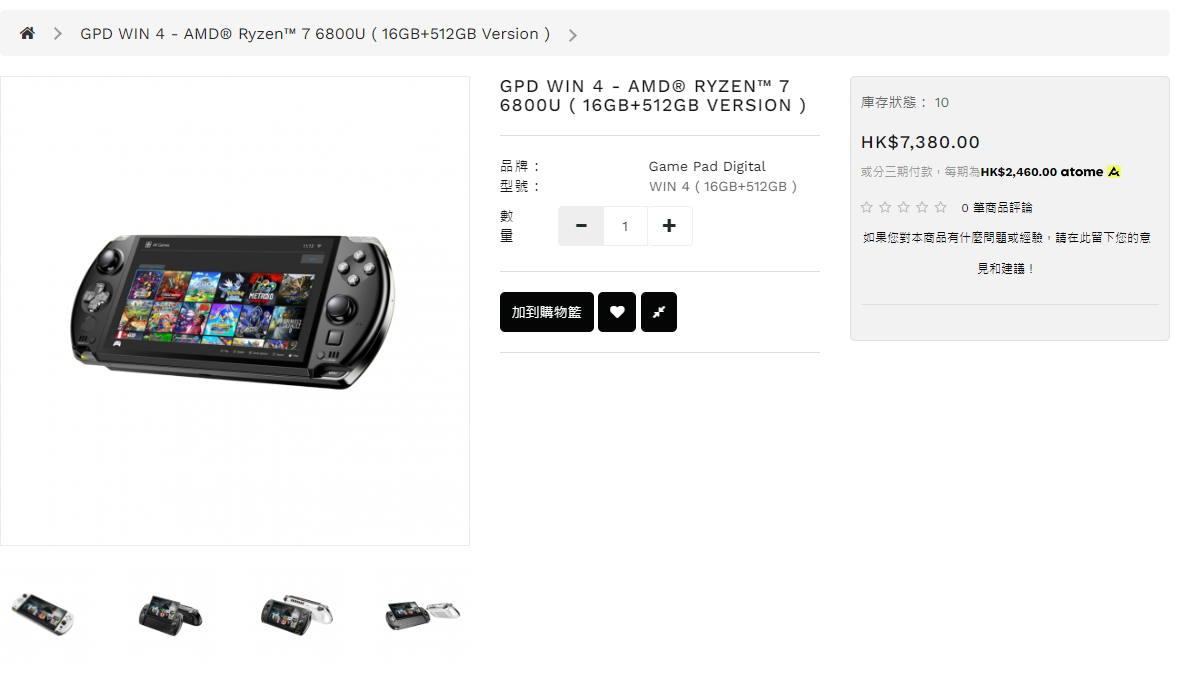The height and width of the screenshot is (676, 1179).
Task: Click the first rating star
Action: point(867,207)
